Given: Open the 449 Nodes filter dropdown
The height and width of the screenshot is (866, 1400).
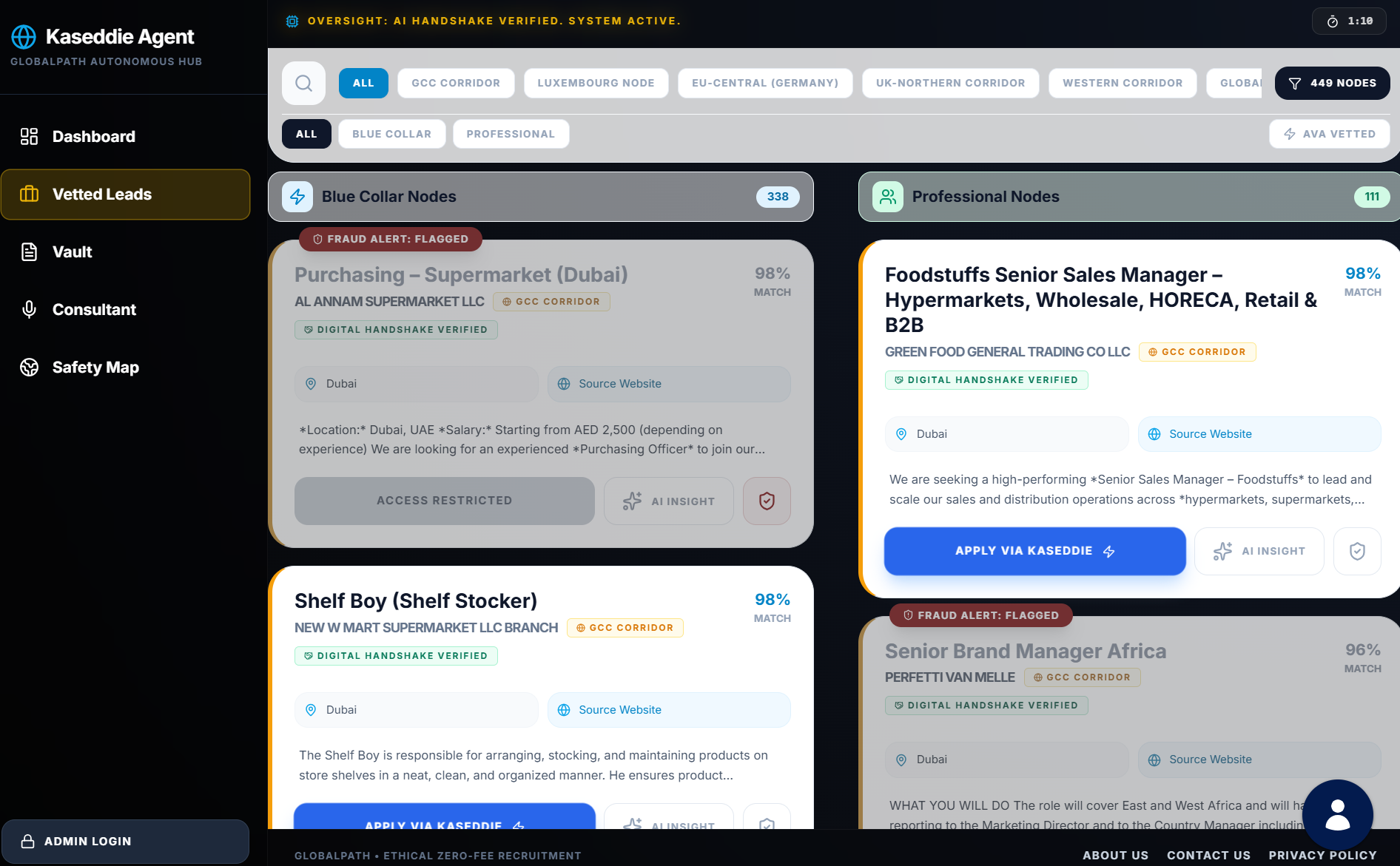Looking at the screenshot, I should click(1332, 83).
